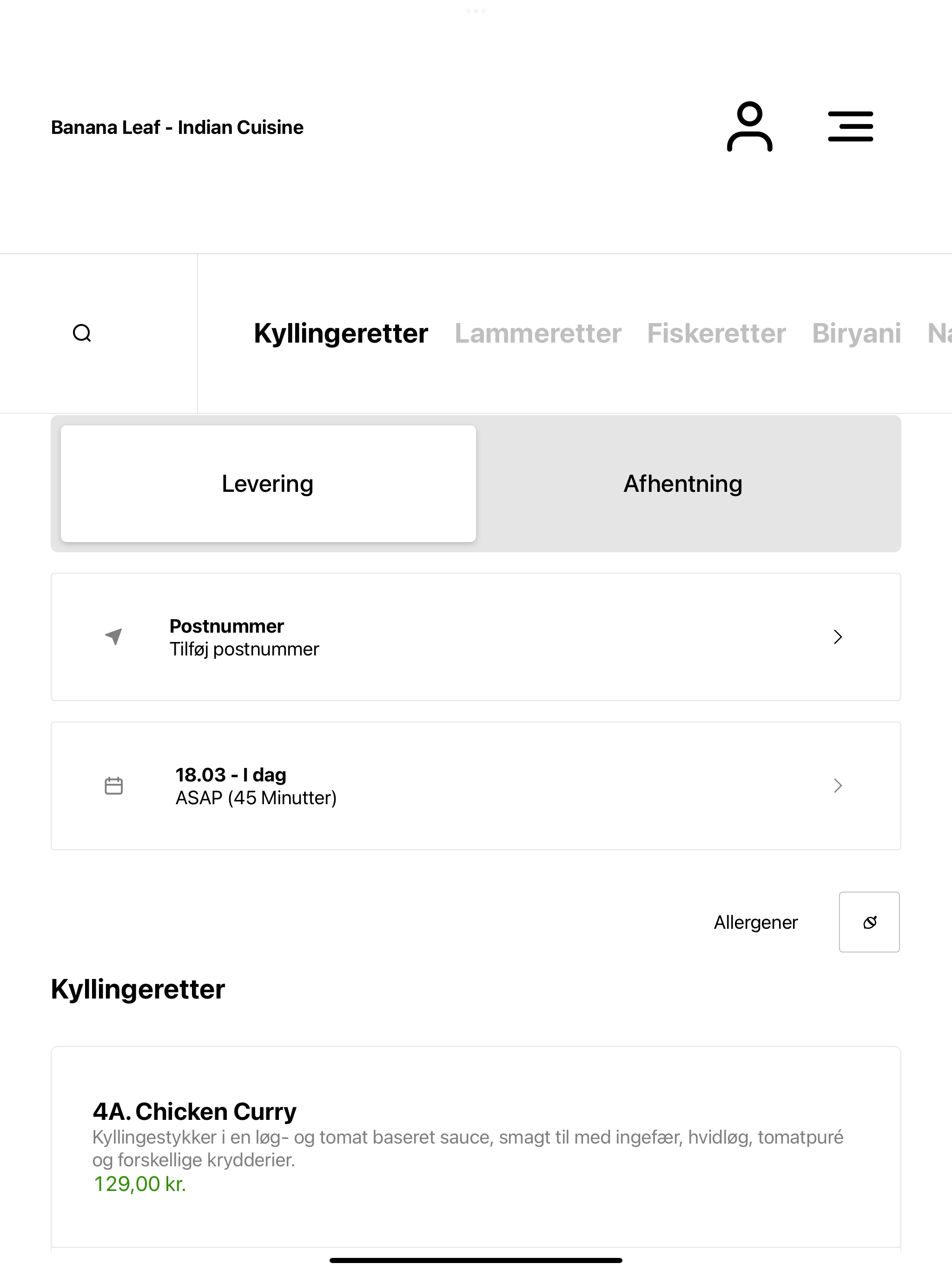Click the calendar icon beside 18.03
This screenshot has width=952, height=1270.
114,786
